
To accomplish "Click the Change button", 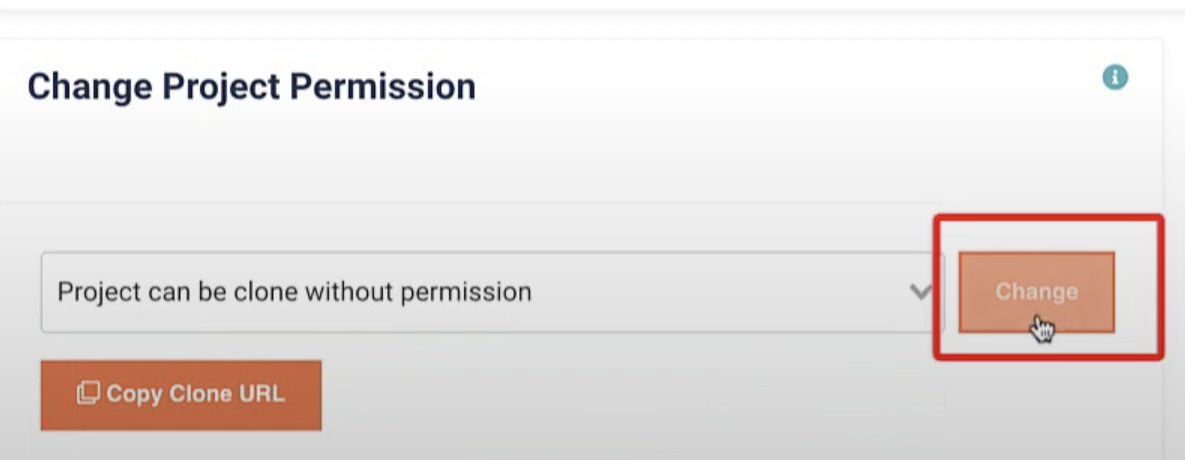I will tap(1036, 292).
